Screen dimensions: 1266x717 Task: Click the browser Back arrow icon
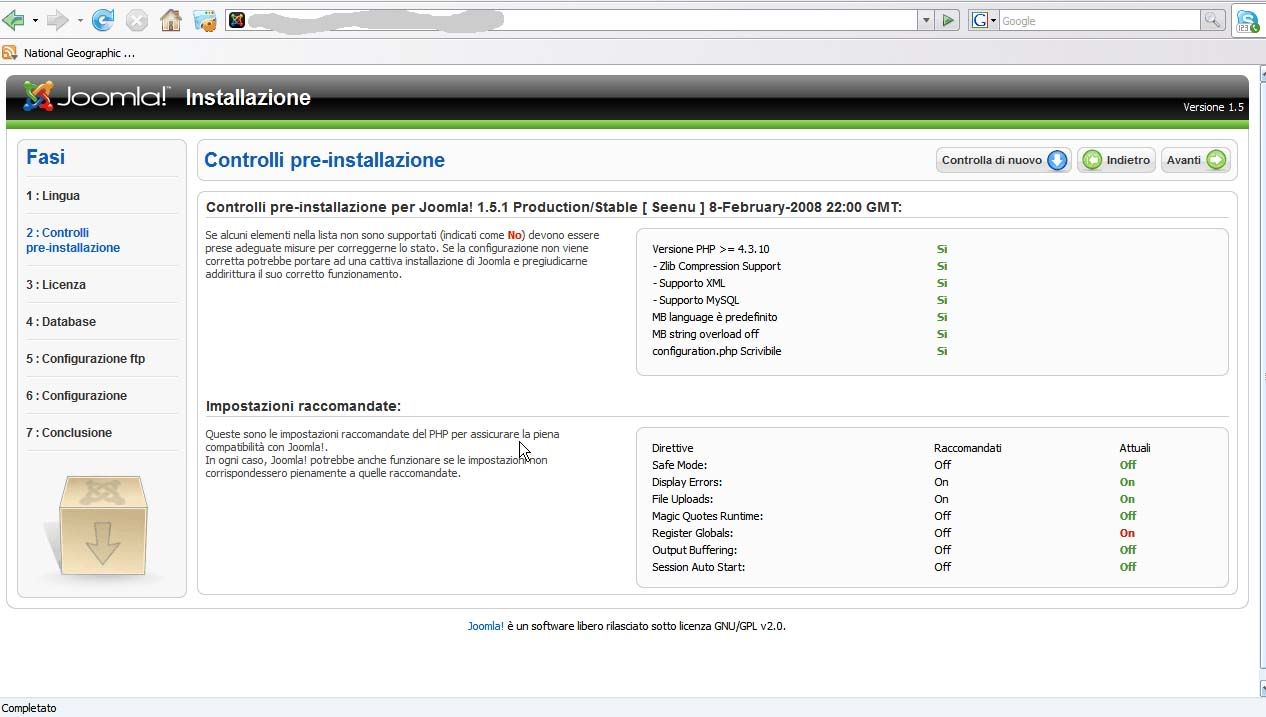coord(13,20)
